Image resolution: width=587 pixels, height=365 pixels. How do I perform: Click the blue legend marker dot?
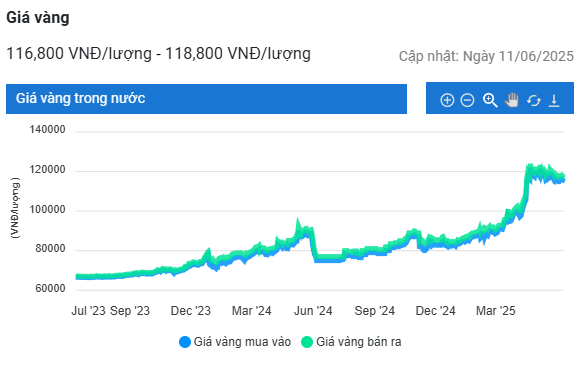[x=185, y=342]
